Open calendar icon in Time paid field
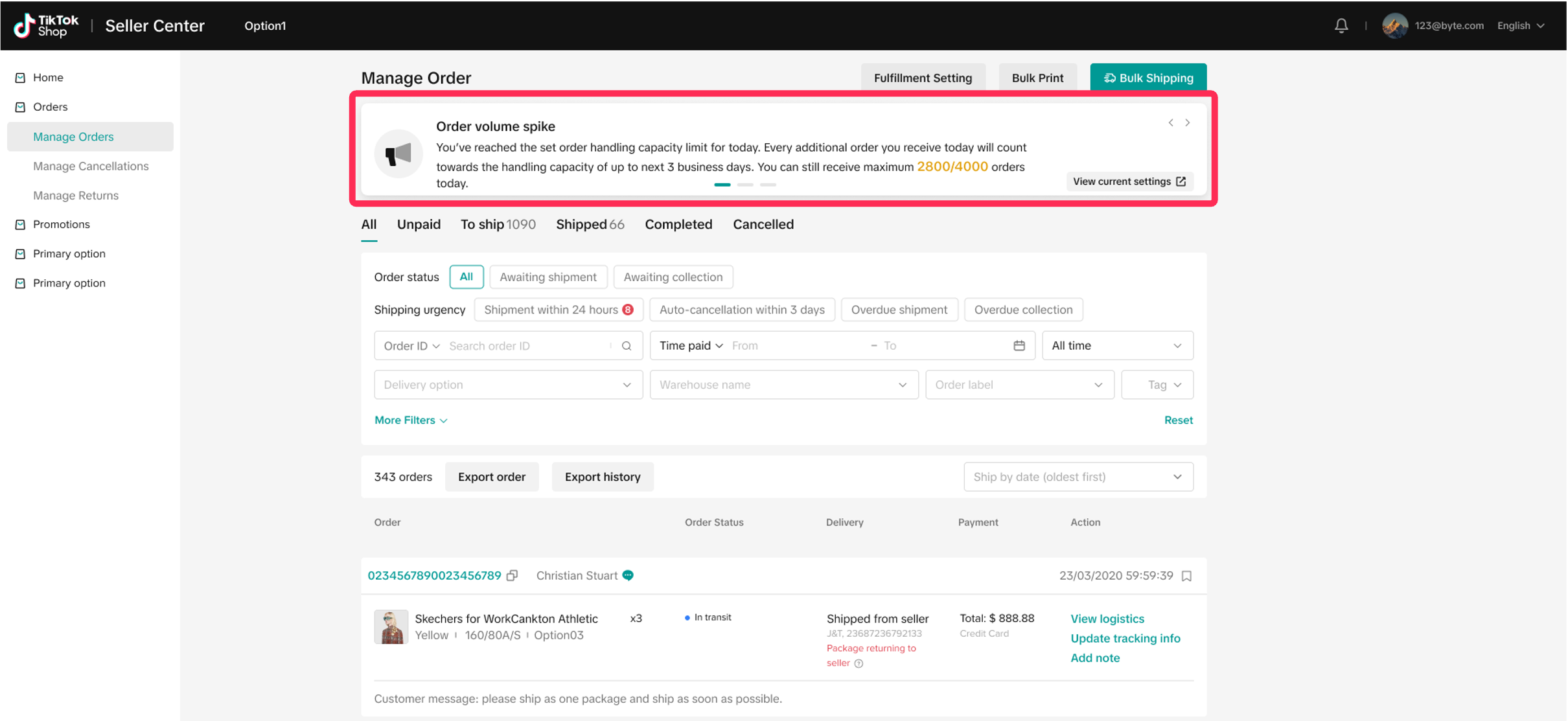This screenshot has height=721, width=1568. pyautogui.click(x=1019, y=346)
